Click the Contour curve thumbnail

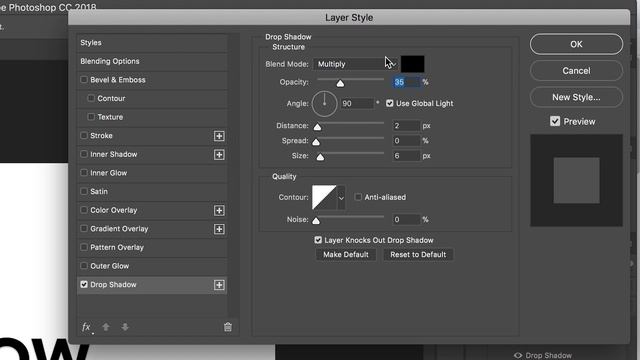(x=324, y=198)
